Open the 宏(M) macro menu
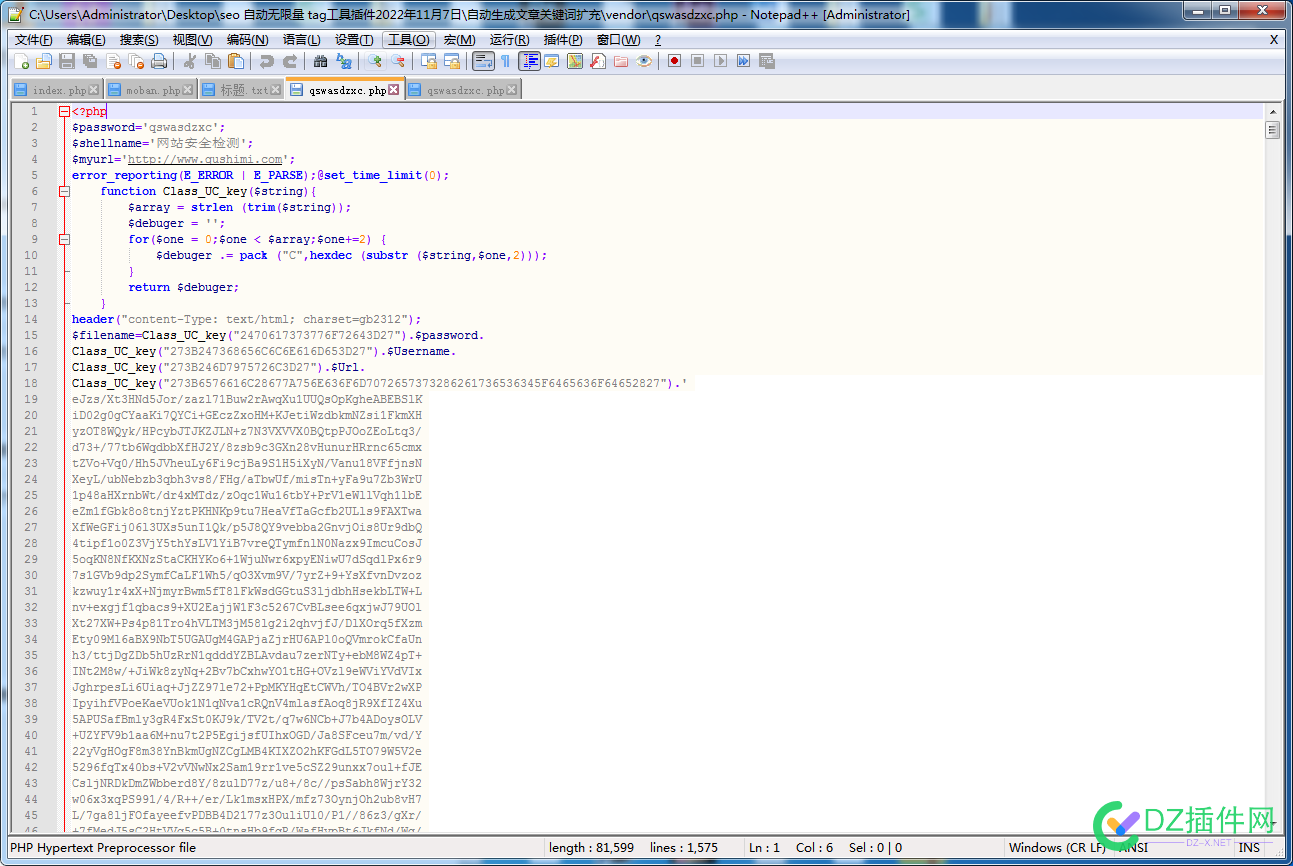 tap(459, 40)
